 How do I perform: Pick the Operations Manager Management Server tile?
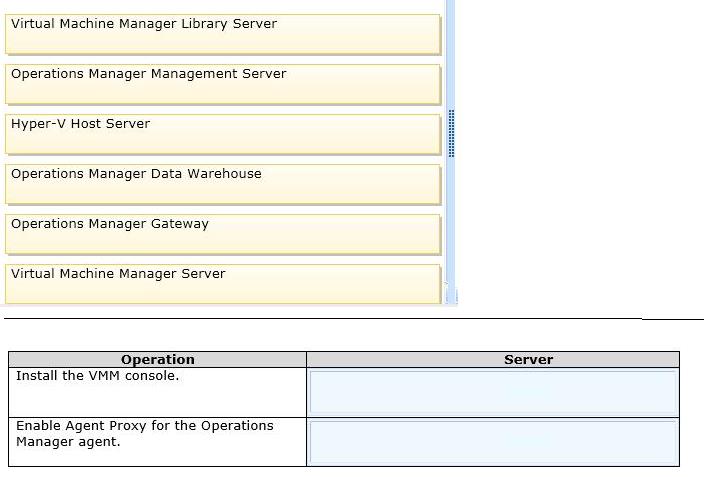pos(223,84)
